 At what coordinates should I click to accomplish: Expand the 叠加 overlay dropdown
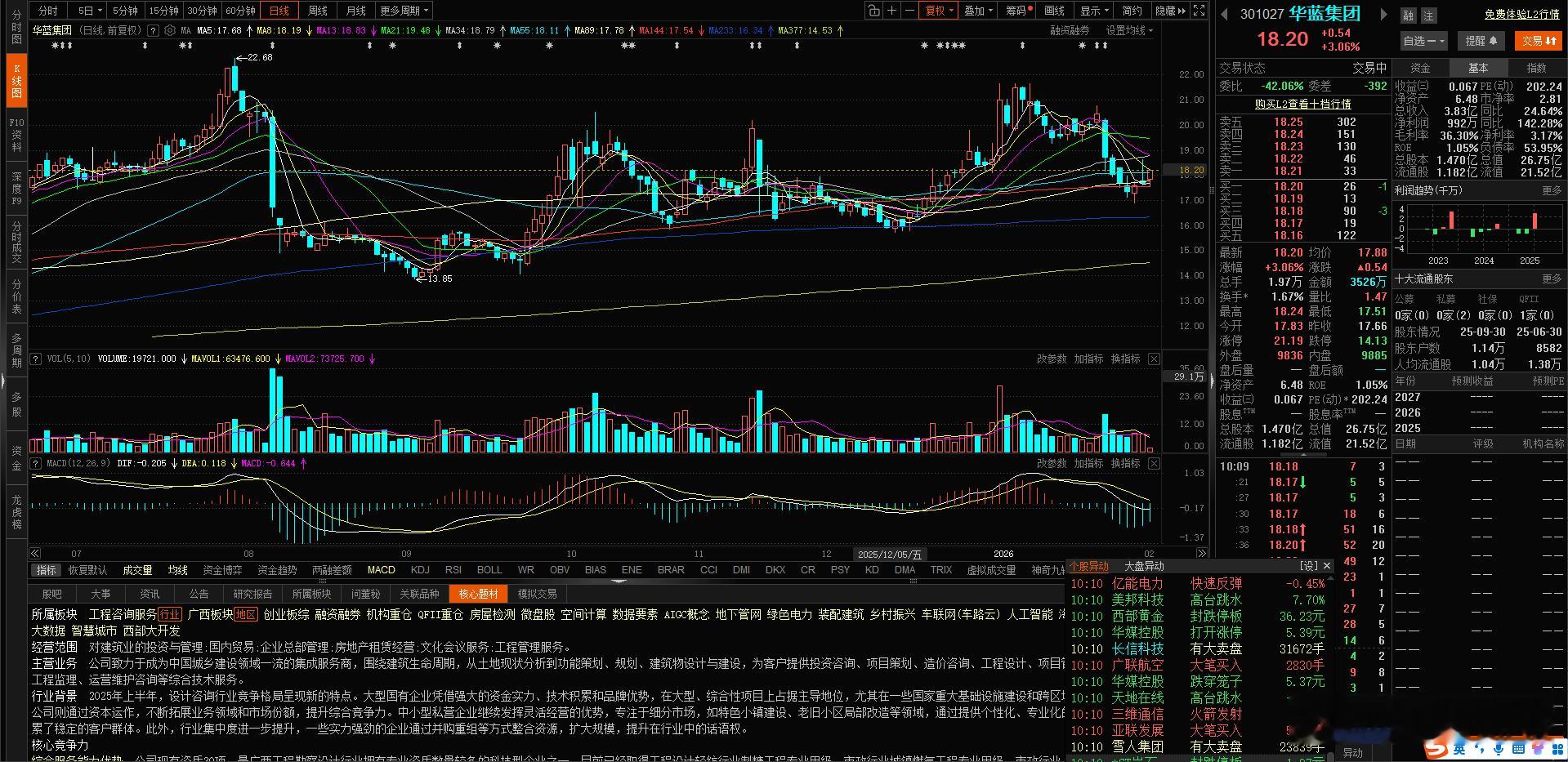tap(978, 10)
